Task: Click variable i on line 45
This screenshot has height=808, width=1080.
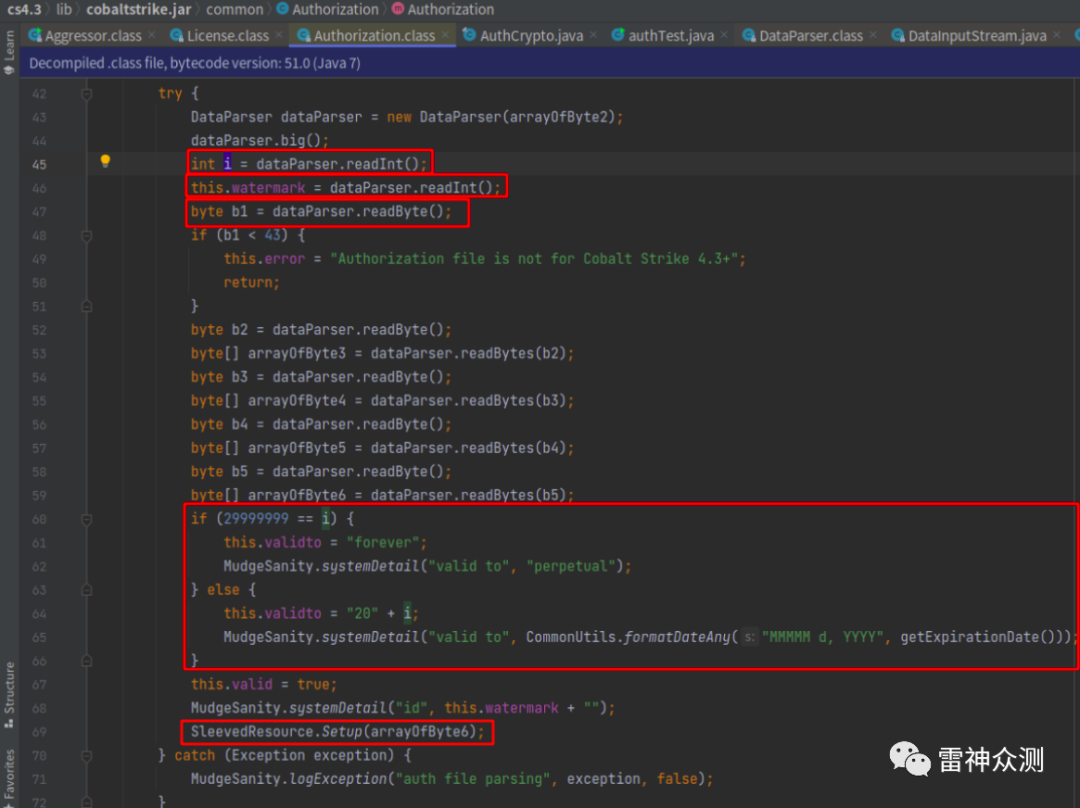Action: [227, 164]
